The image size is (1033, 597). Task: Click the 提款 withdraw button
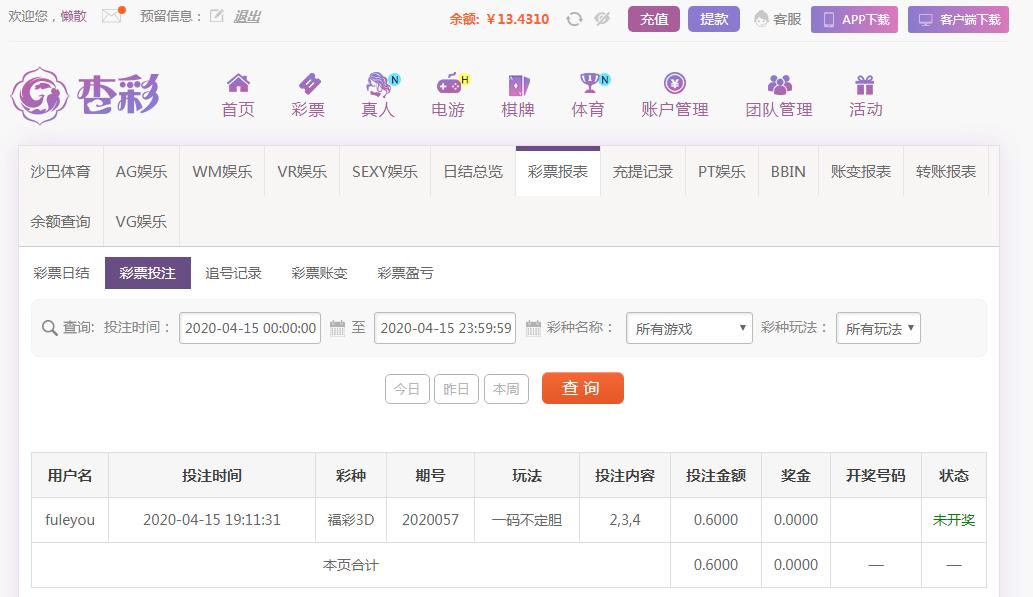[x=713, y=19]
